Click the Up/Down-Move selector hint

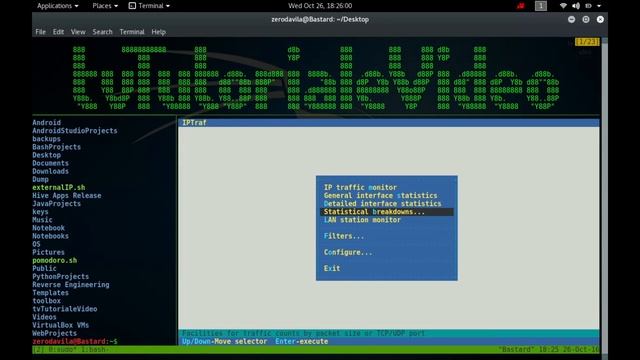pos(224,341)
